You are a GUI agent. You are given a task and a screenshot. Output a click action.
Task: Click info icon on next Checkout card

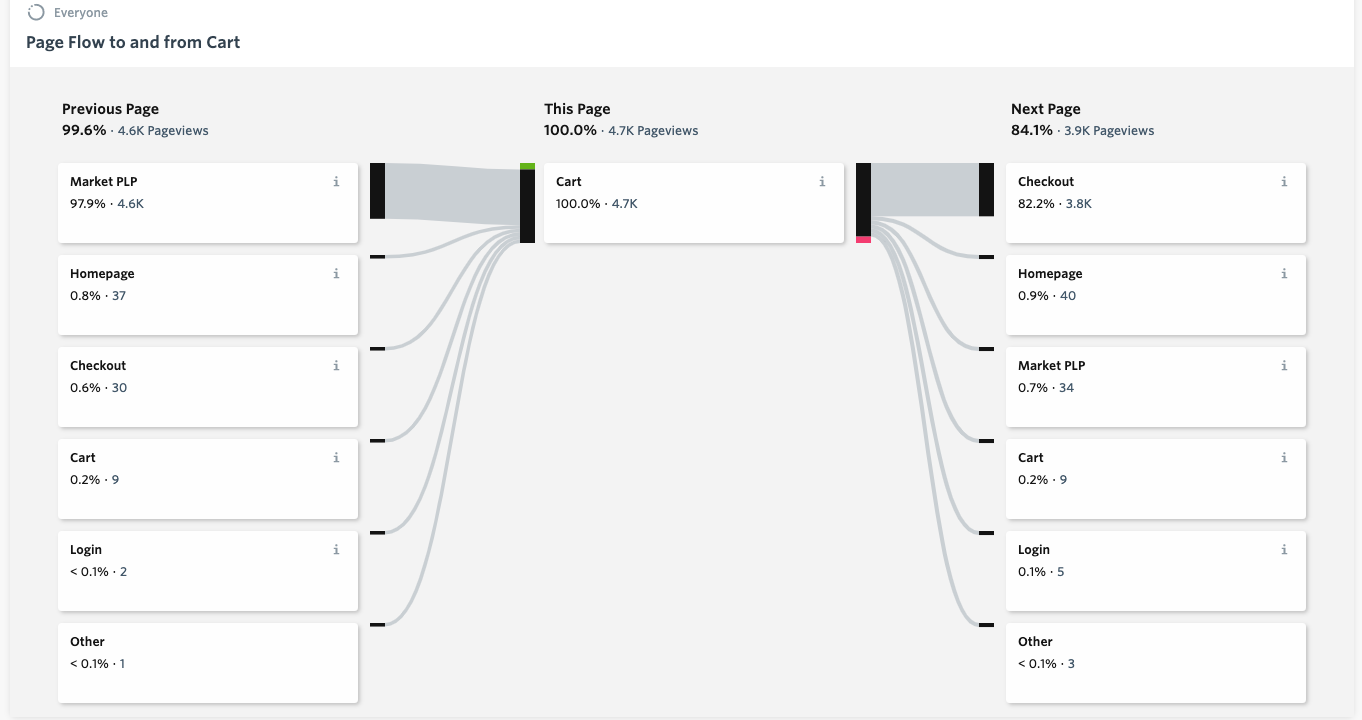(x=1284, y=182)
